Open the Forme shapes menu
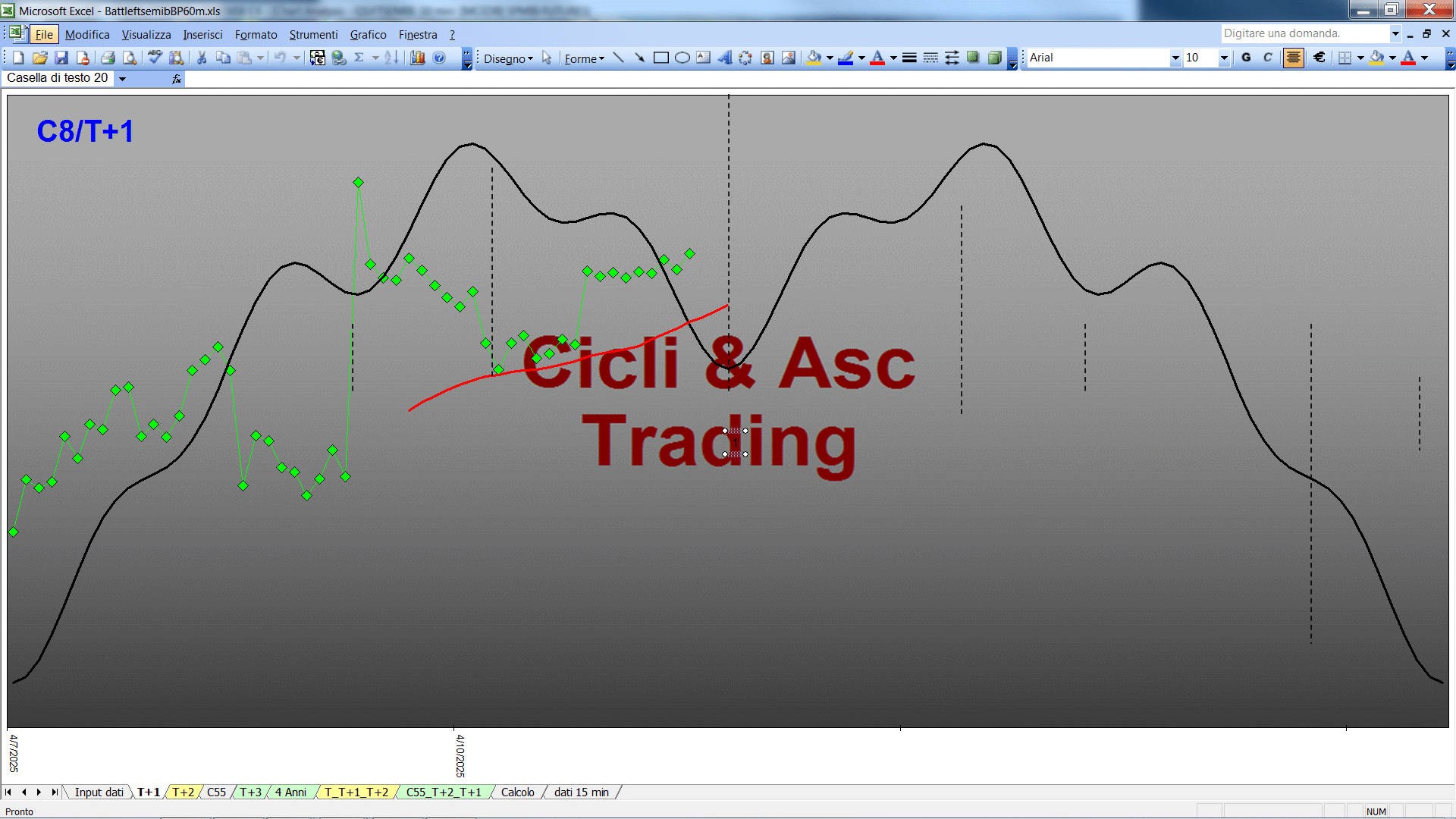1456x819 pixels. click(x=584, y=58)
